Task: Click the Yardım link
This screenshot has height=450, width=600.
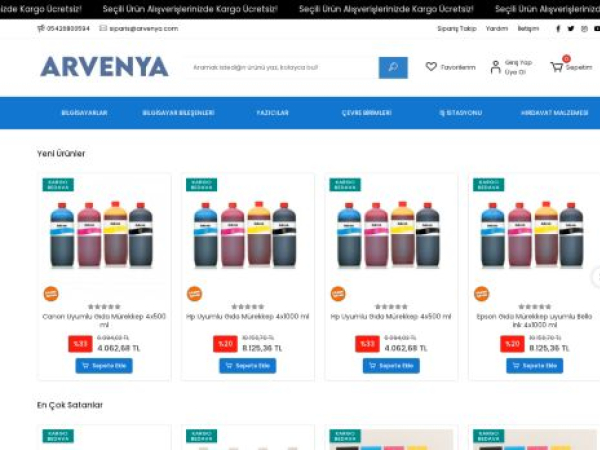Action: (x=497, y=29)
